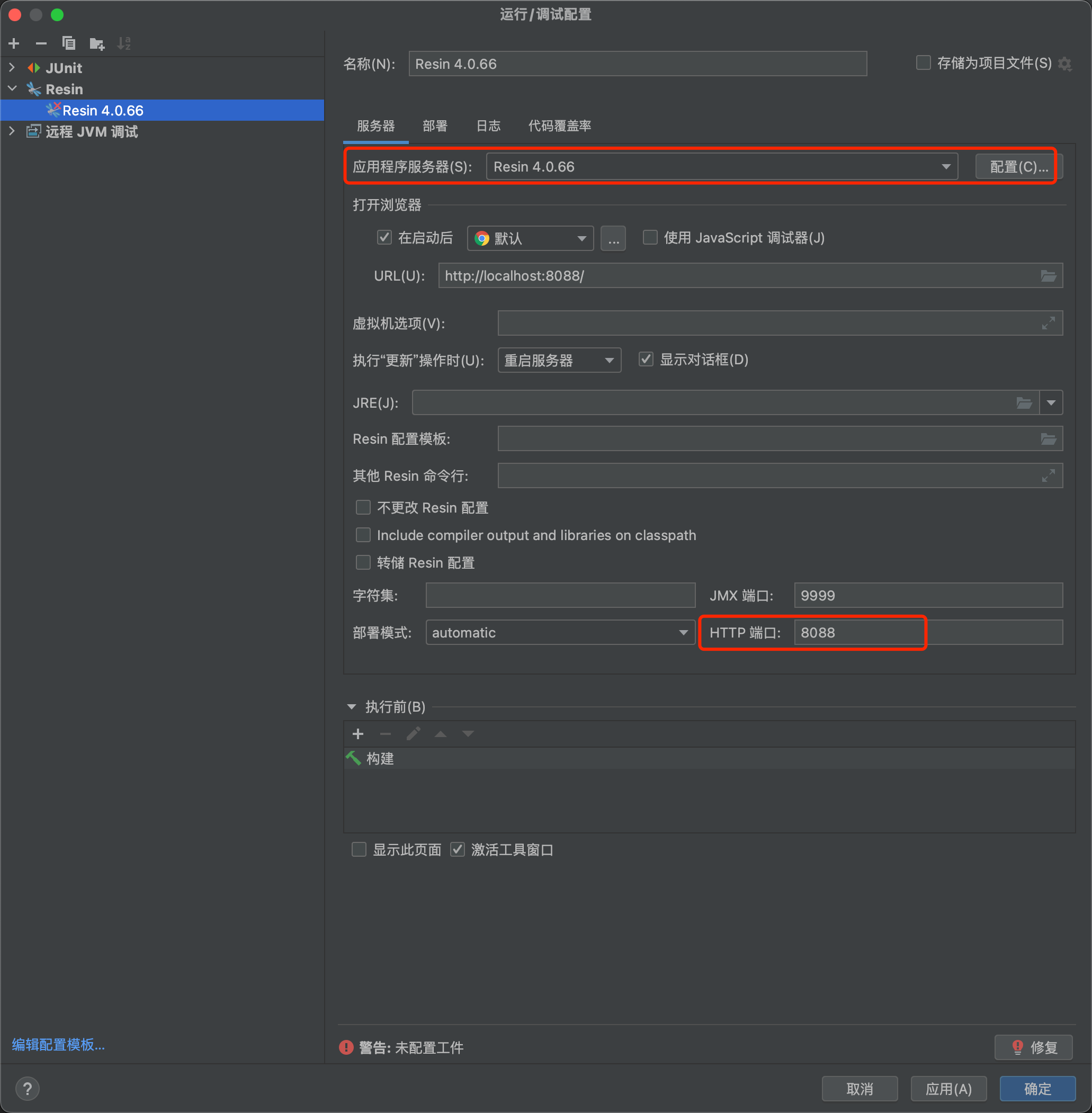The image size is (1092, 1113).
Task: Create a new configuration folder
Action: click(97, 43)
